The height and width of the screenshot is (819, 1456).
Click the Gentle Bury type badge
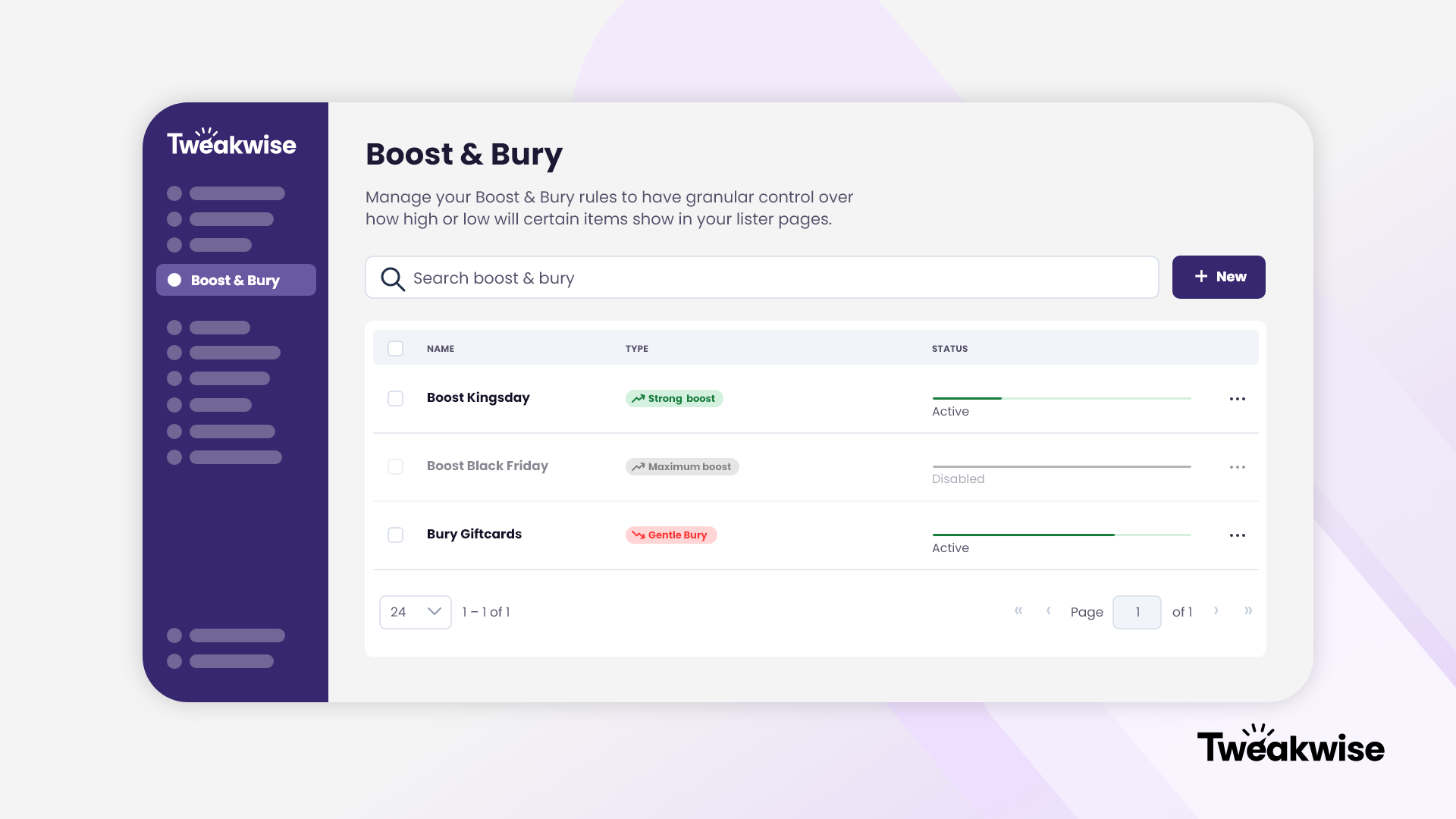point(671,535)
